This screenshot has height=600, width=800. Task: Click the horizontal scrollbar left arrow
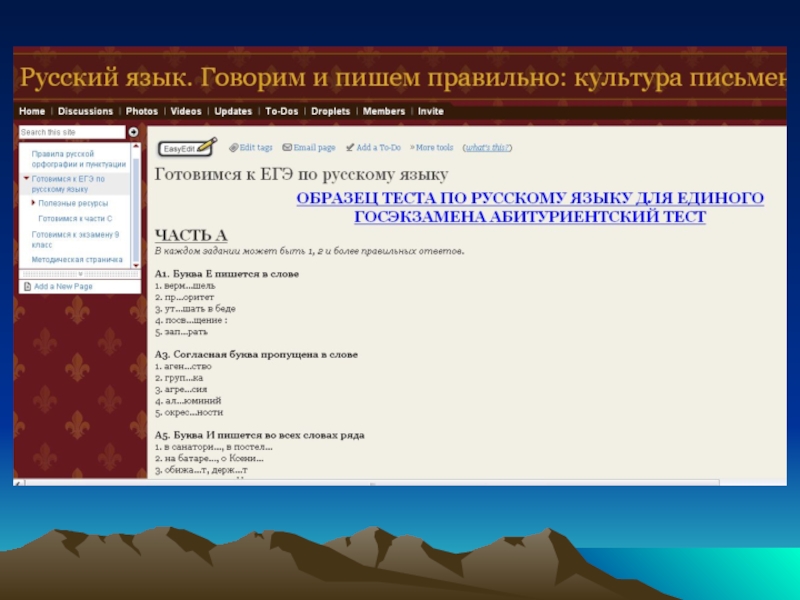[18, 483]
